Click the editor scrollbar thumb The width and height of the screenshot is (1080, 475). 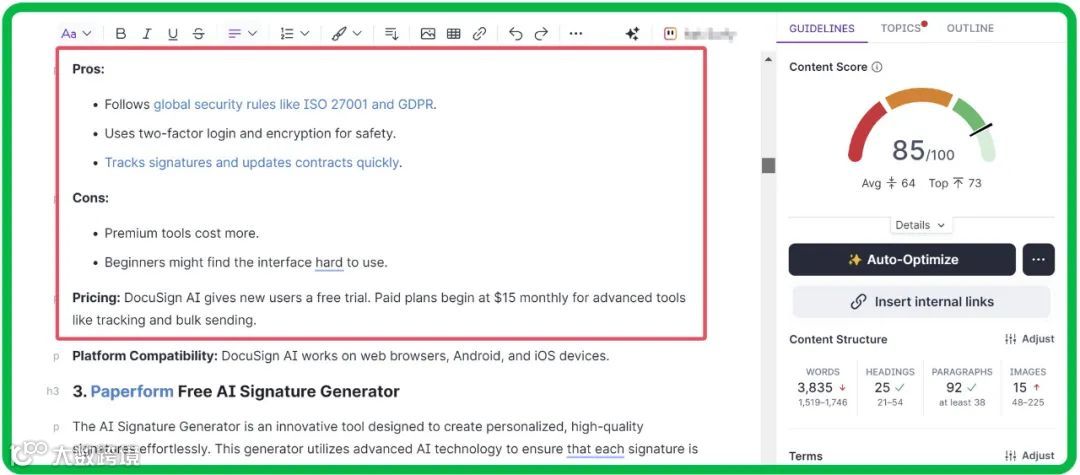point(768,165)
